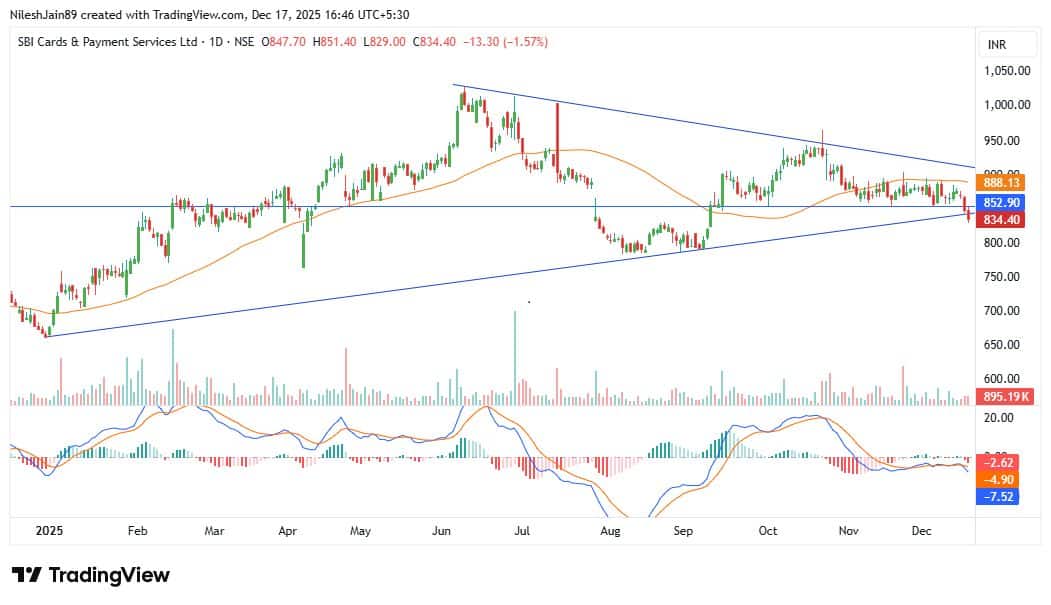The image size is (1051, 605).
Task: Click the 834.40 last price label
Action: [x=1000, y=220]
